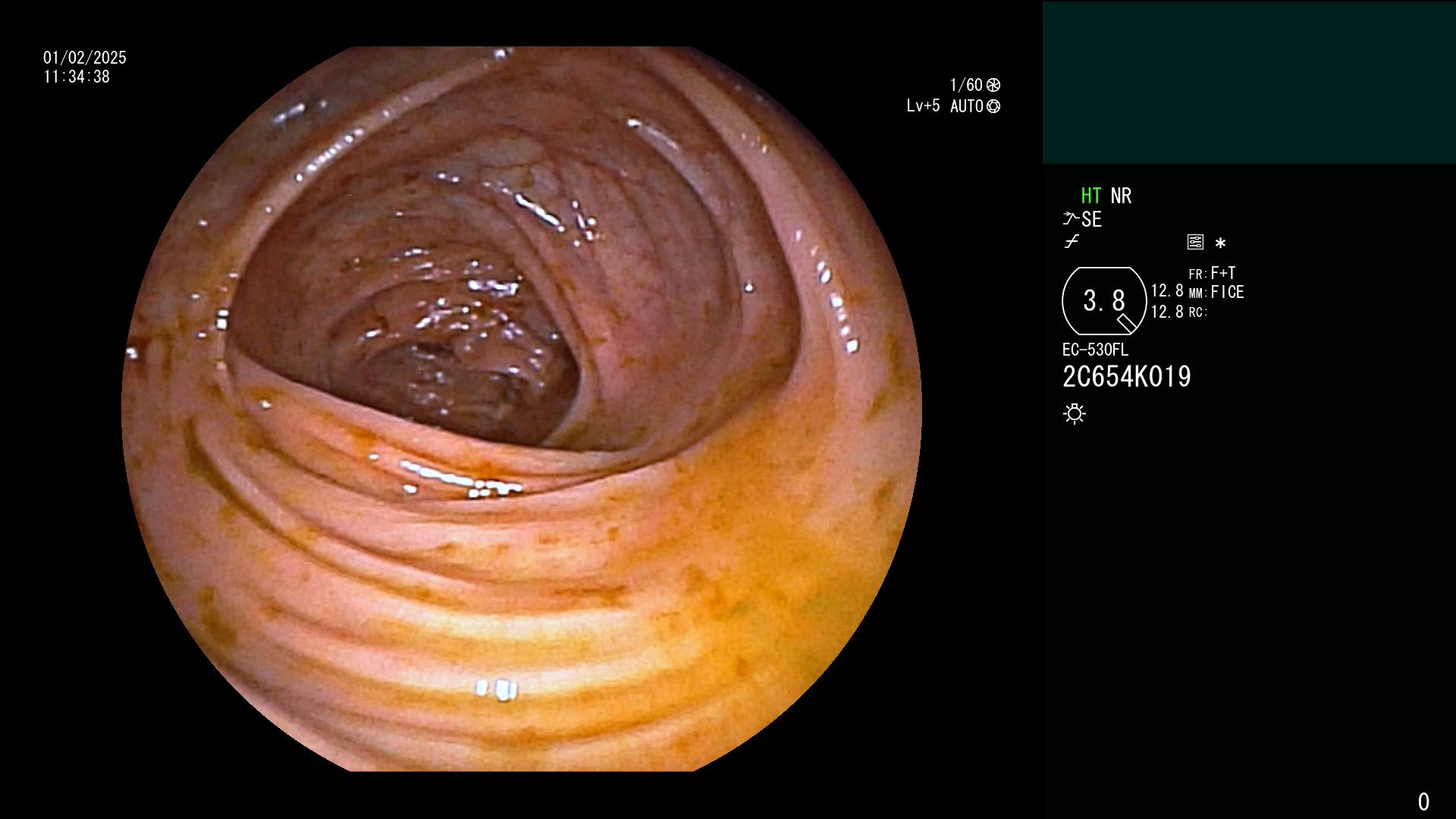
Task: Click the tone curve icon below SE
Action: (x=1072, y=242)
